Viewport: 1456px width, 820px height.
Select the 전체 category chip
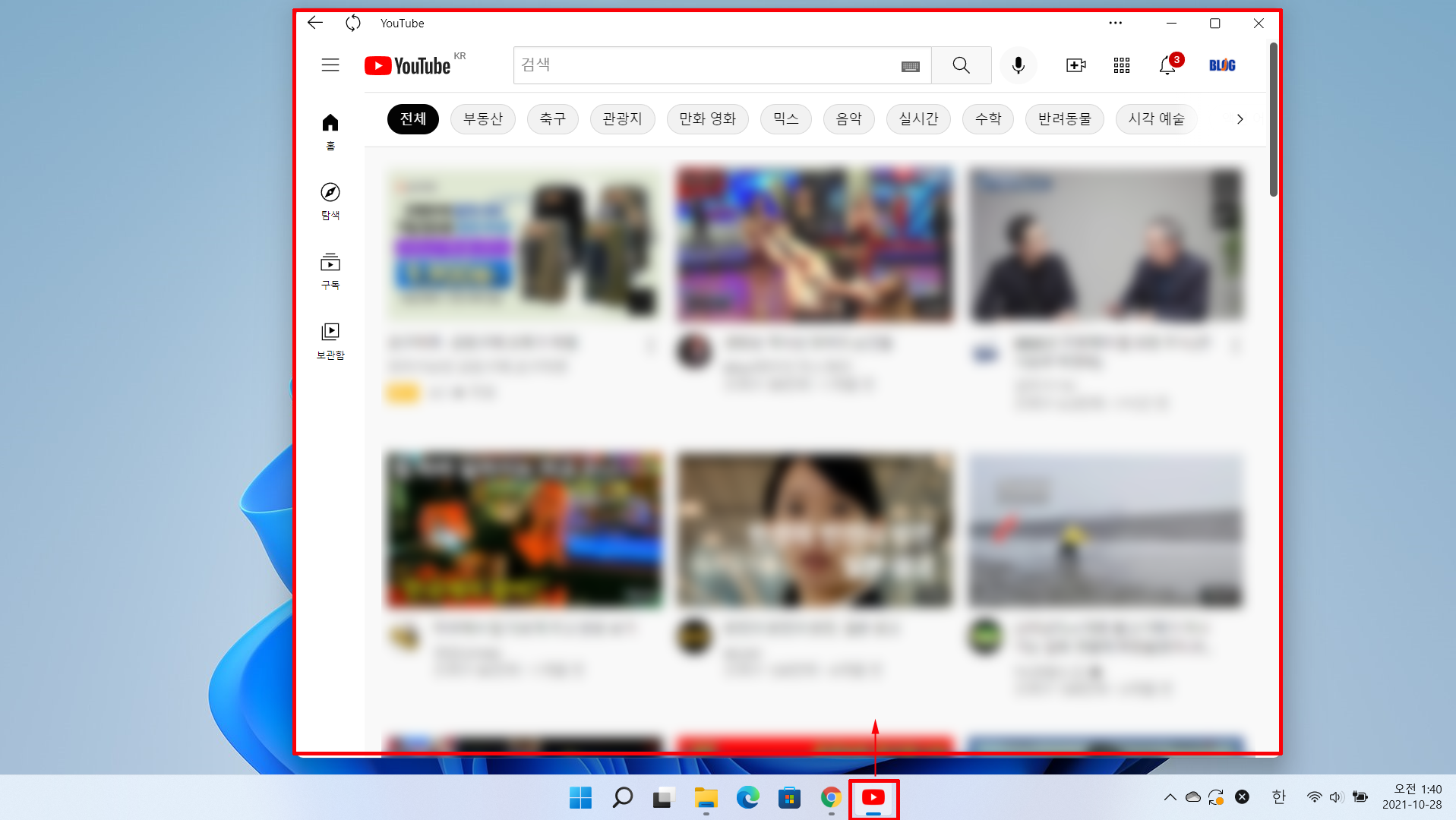pos(413,119)
